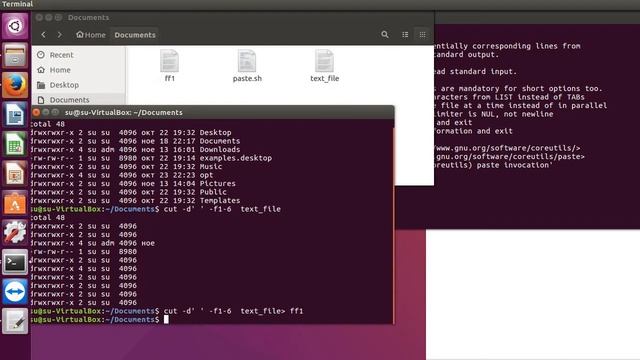
Task: Click the Documents path button
Action: coord(135,35)
